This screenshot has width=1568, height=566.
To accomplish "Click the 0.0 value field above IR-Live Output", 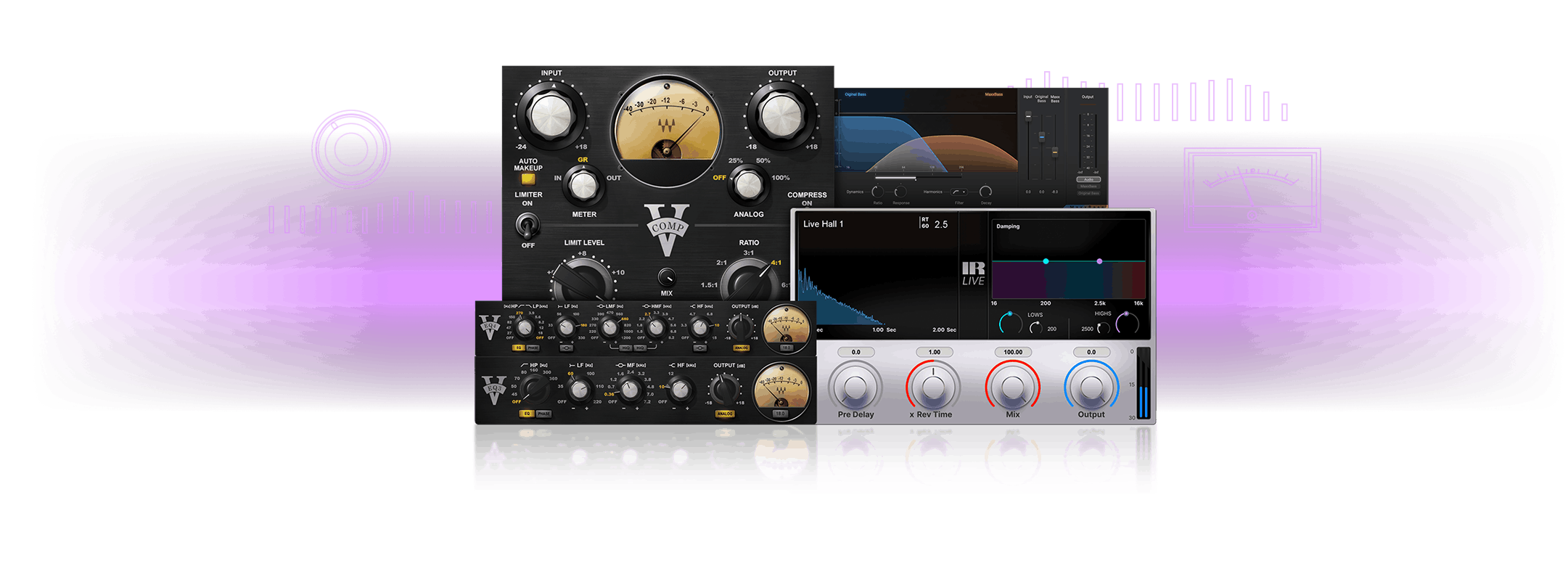I will [x=1091, y=352].
